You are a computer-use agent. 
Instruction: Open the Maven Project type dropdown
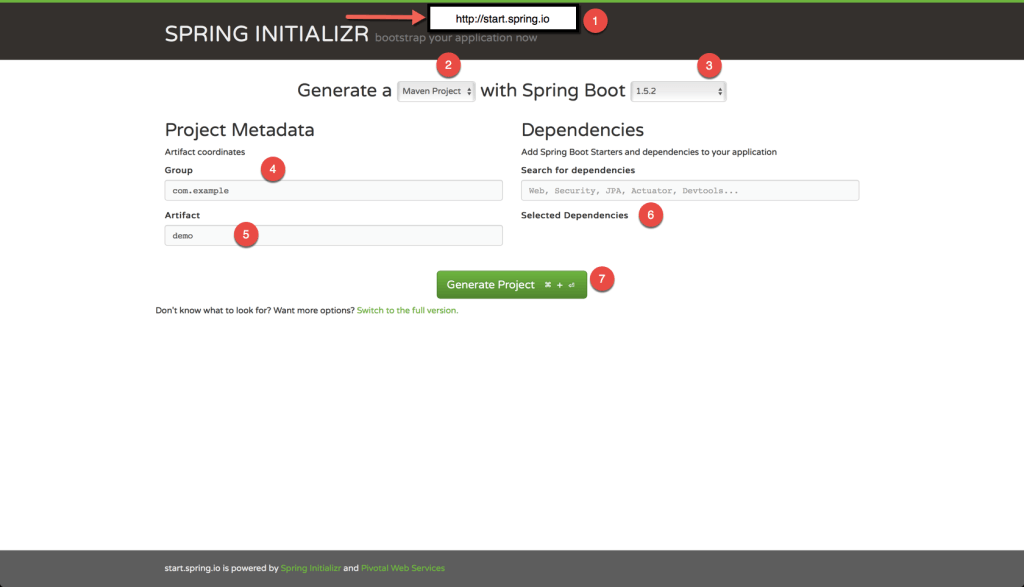pos(437,91)
